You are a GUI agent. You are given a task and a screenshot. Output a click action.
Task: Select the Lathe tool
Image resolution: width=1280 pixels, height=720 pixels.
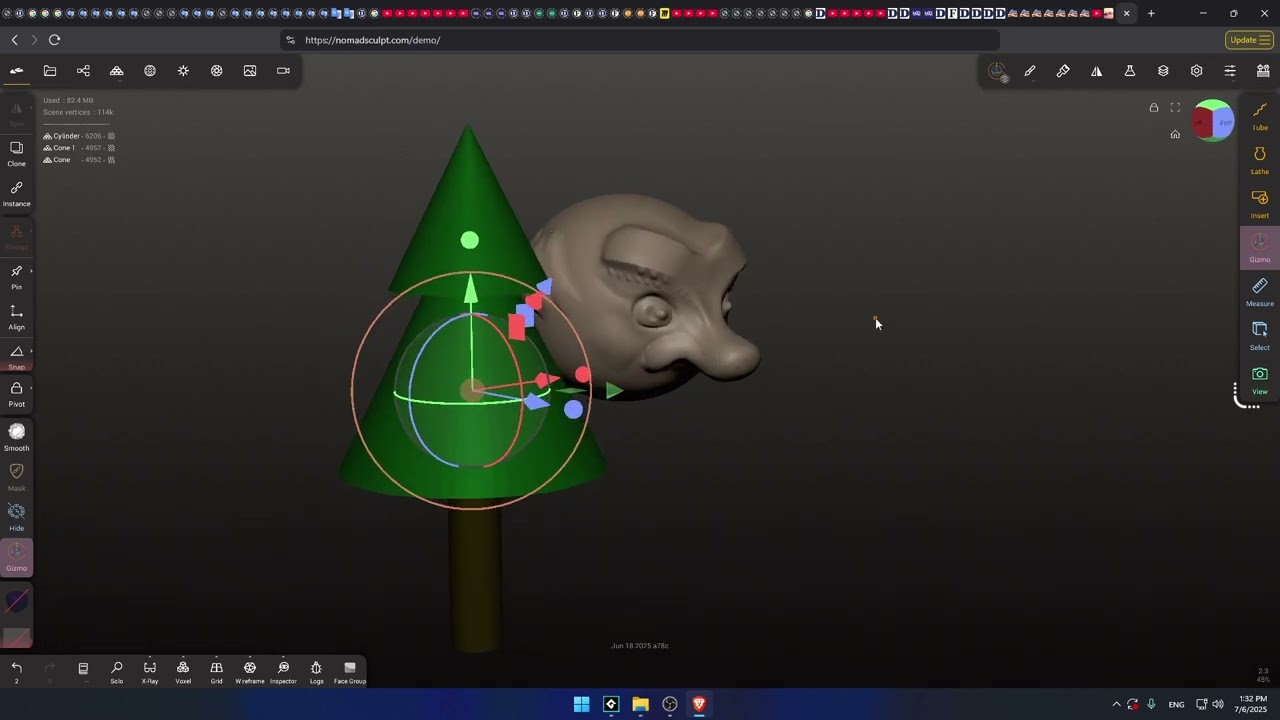1260,159
